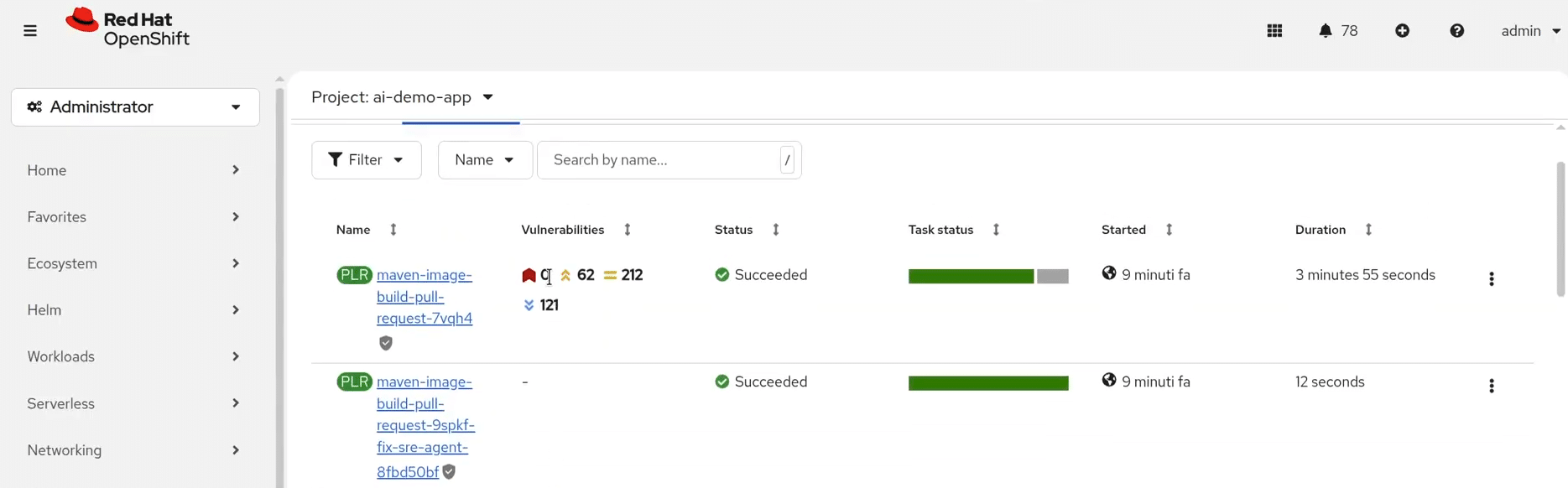Expand the Ecosystem navigation section
Screen dimensions: 1568x488
[x=134, y=263]
